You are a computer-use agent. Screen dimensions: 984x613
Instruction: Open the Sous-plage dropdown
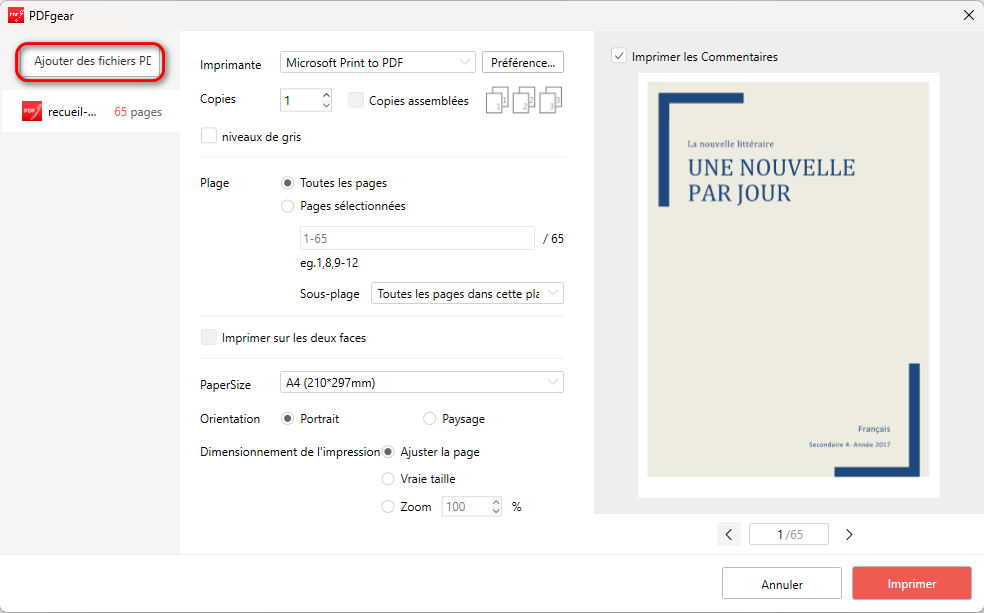[x=467, y=293]
